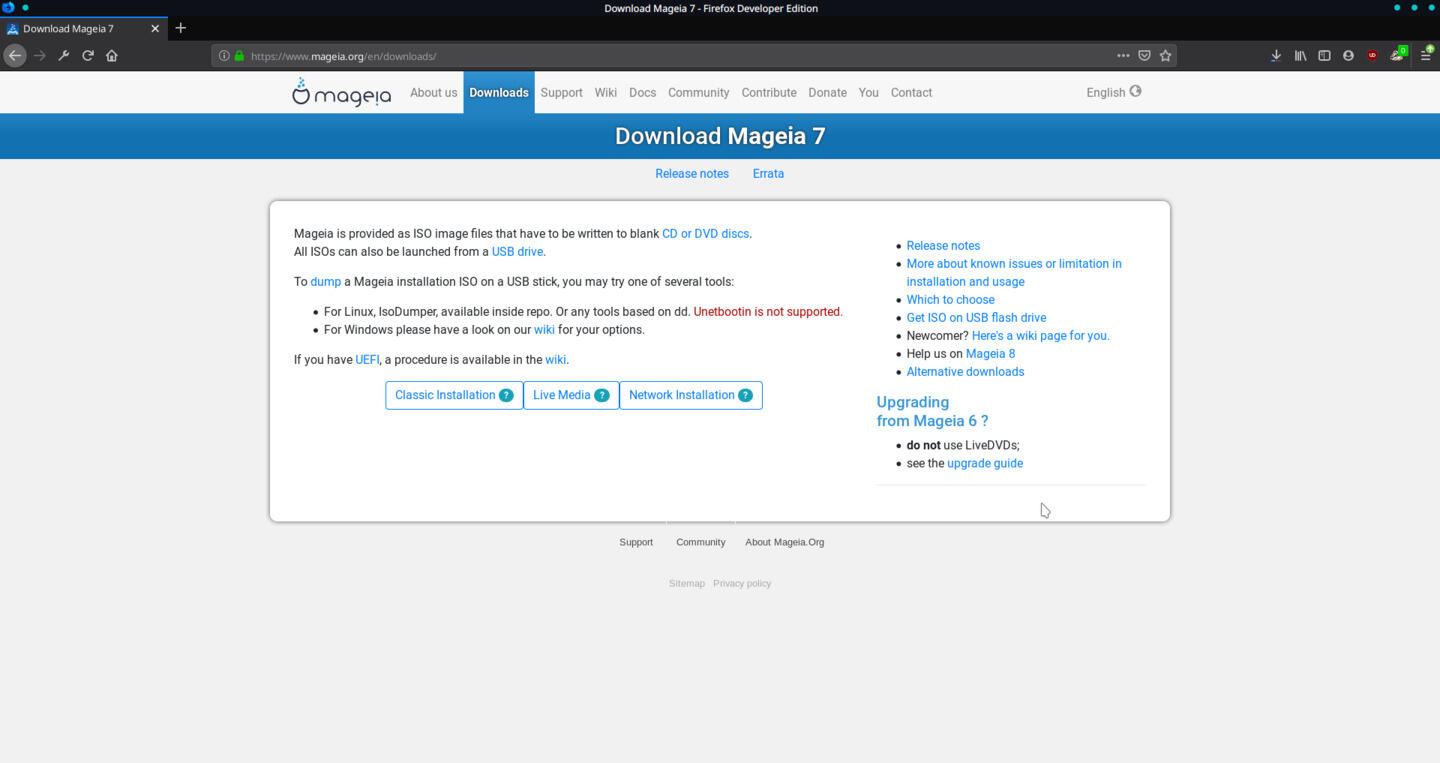The width and height of the screenshot is (1440, 763).
Task: Go to the Wiki nav link
Action: [x=606, y=92]
